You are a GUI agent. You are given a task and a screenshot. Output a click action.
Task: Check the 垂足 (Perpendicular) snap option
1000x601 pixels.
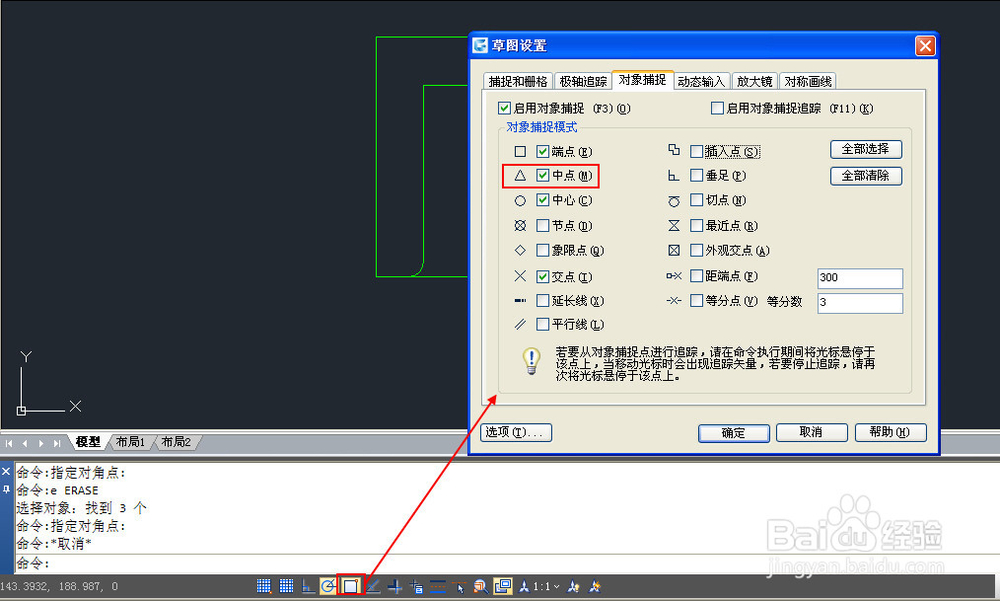695,176
